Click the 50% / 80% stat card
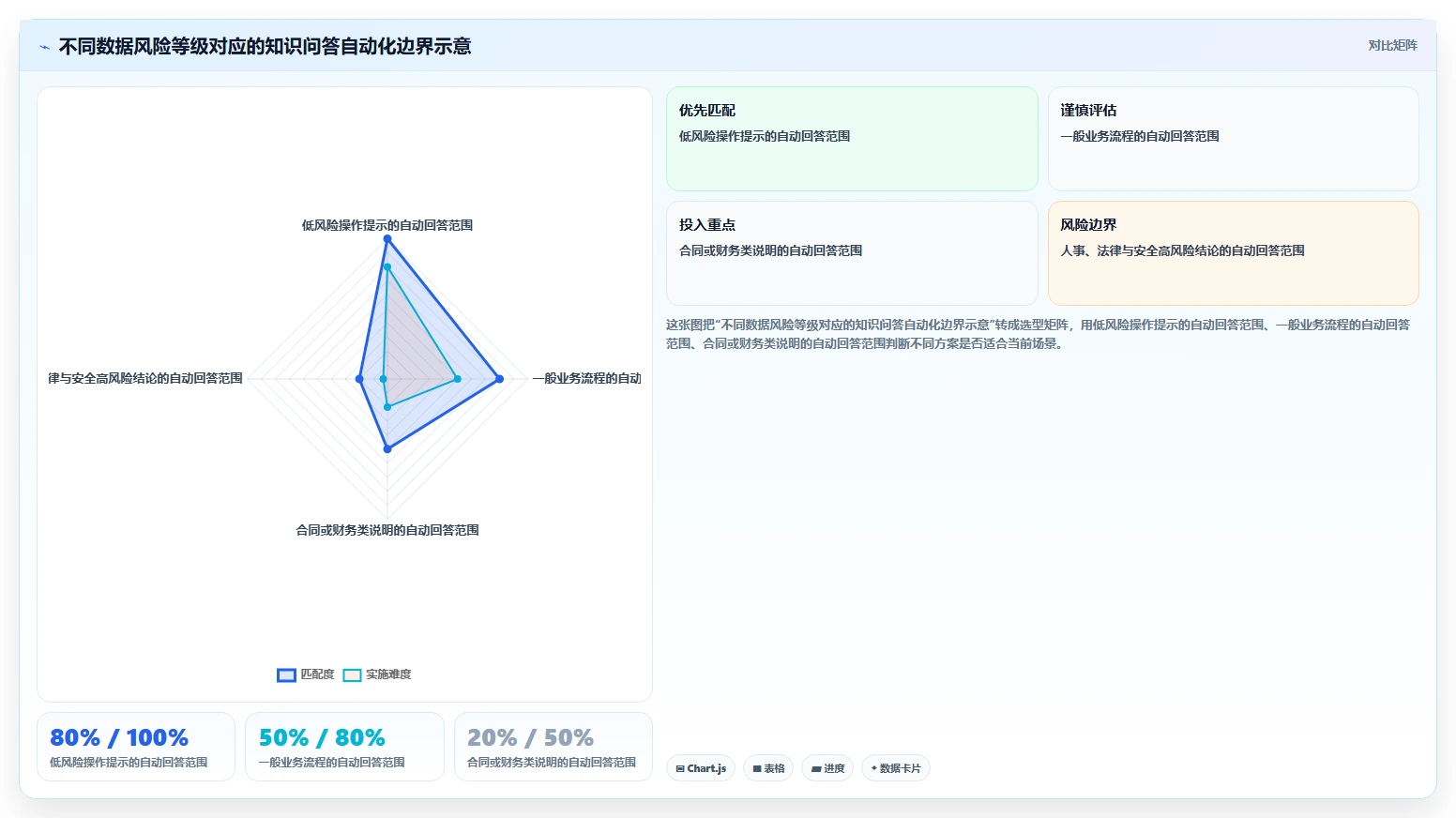Screen dimensions: 1456x818 344,747
